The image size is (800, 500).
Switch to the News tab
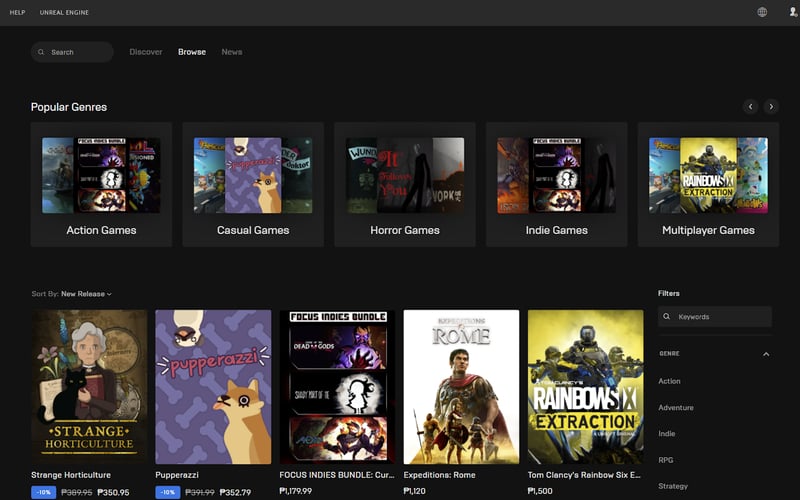pos(232,52)
